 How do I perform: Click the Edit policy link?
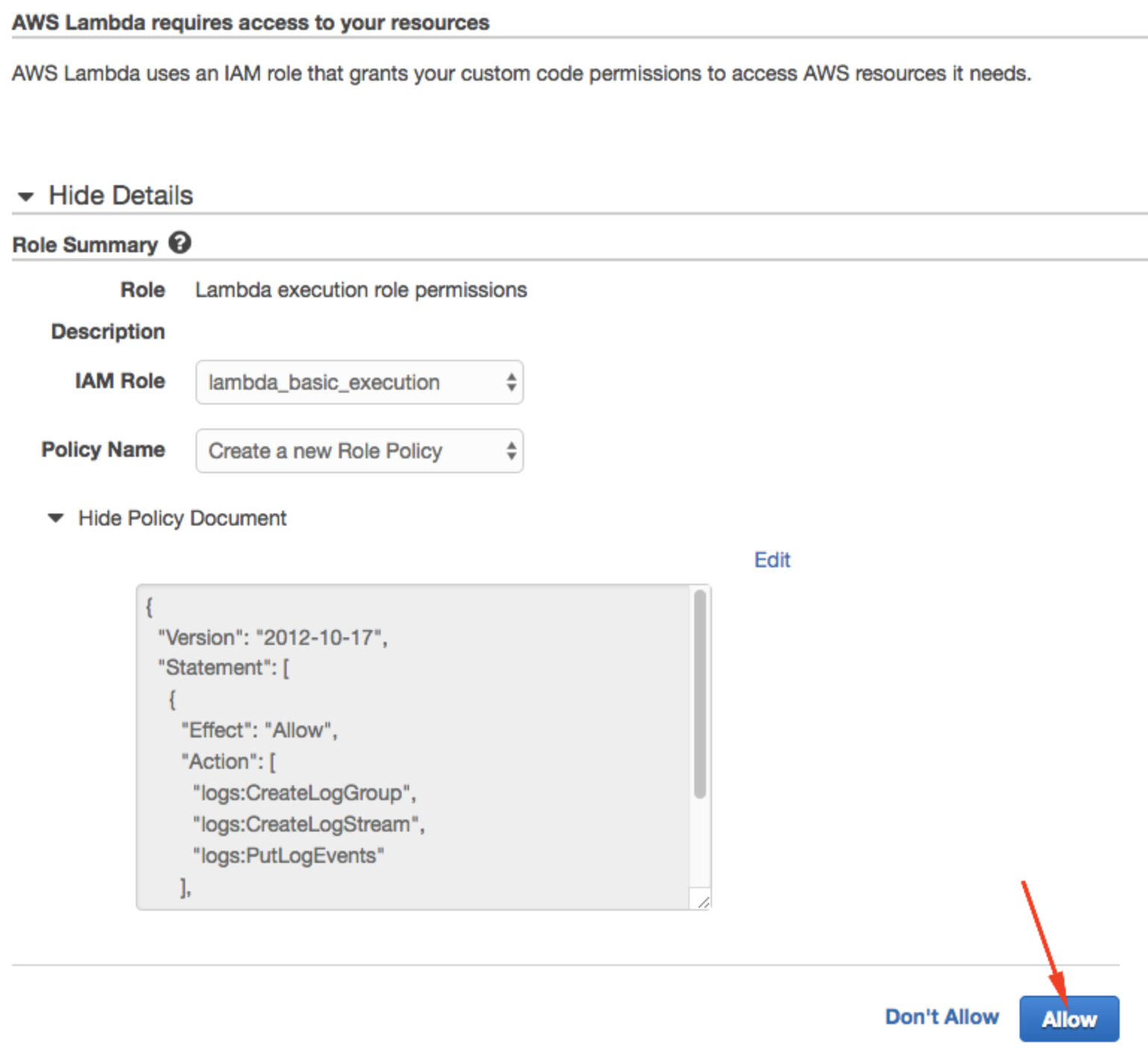point(772,560)
